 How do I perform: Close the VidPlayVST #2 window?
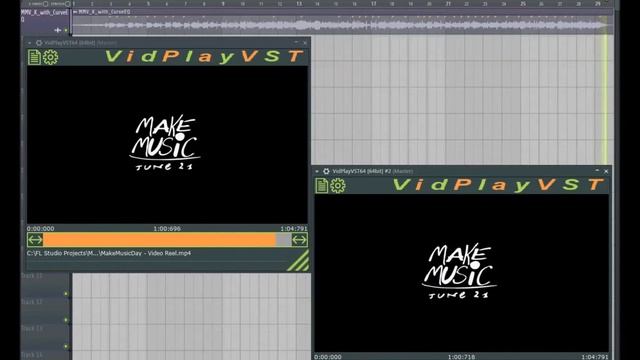606,171
